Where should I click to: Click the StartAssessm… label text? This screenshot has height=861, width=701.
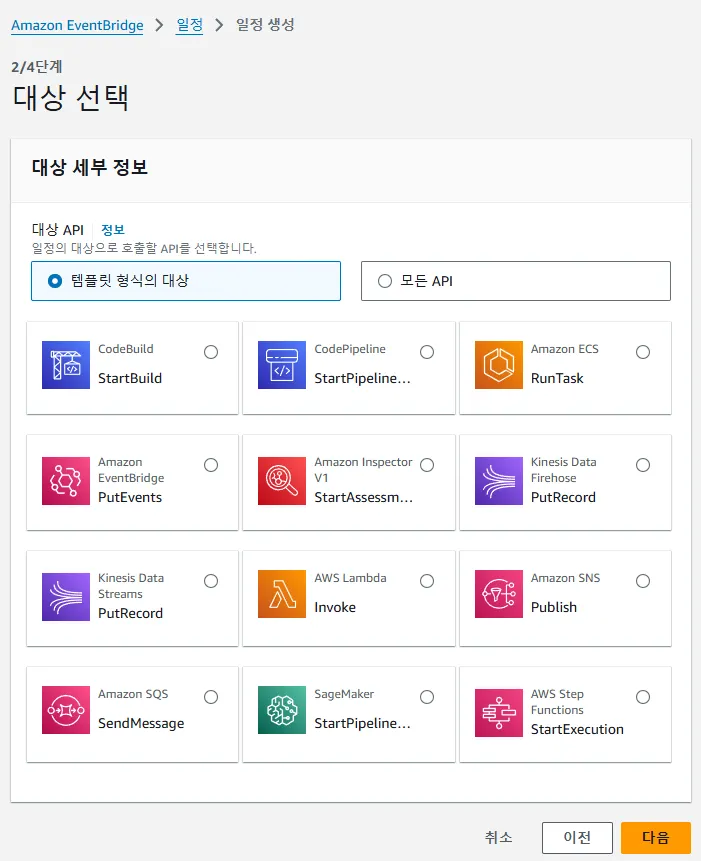[x=363, y=497]
